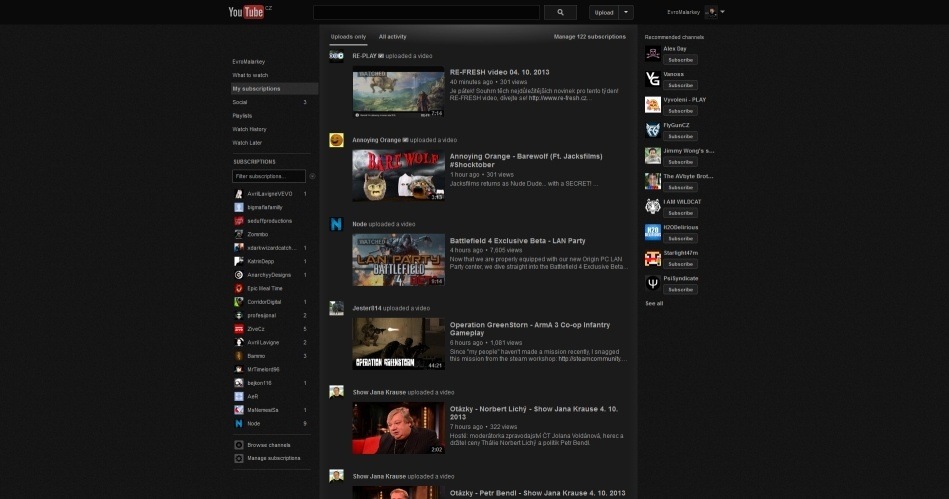Select the Bammo subscription entry
Viewport: 949px width, 499px height.
pyautogui.click(x=271, y=356)
